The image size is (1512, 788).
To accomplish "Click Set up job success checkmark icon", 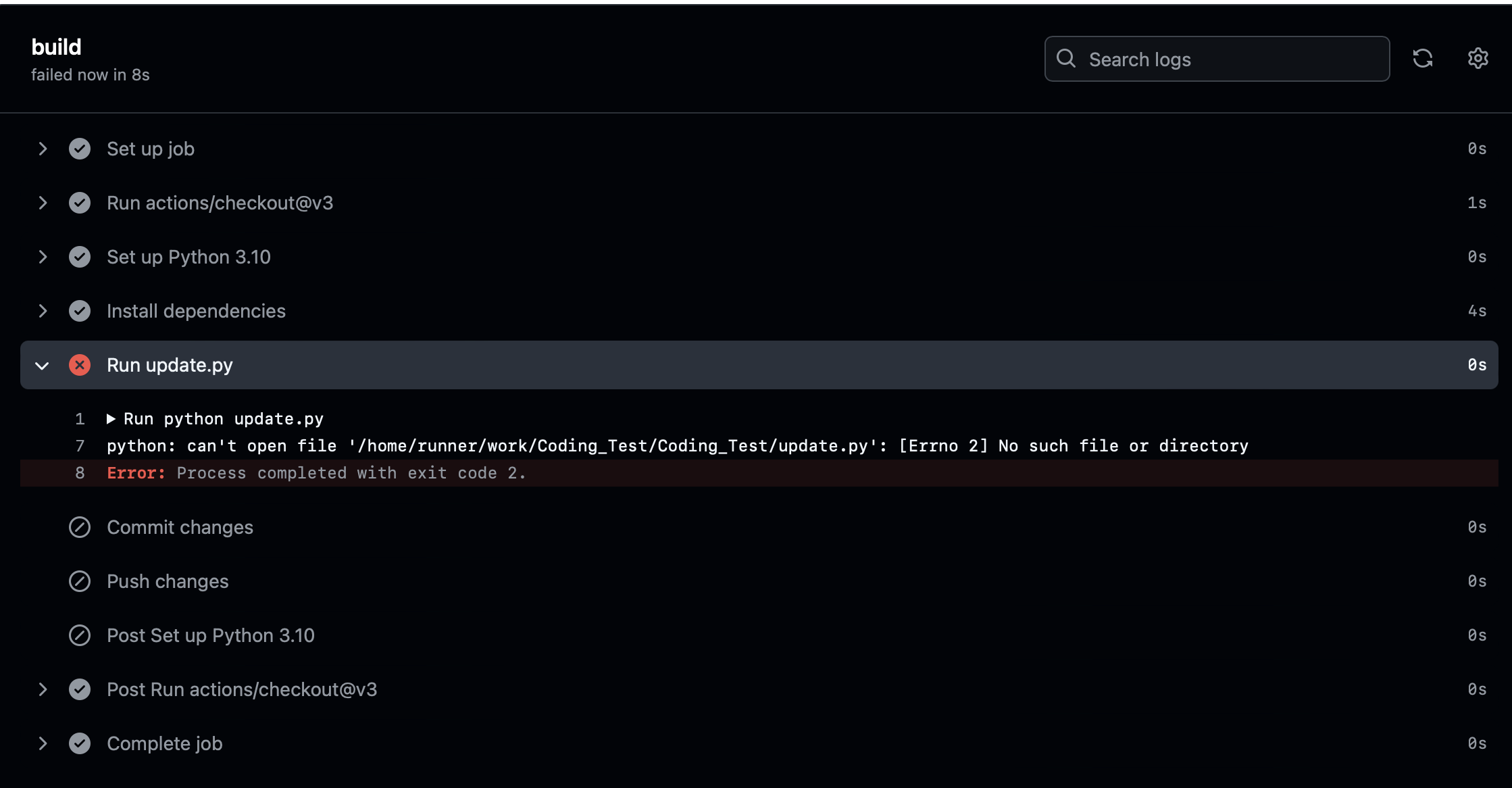I will point(80,149).
